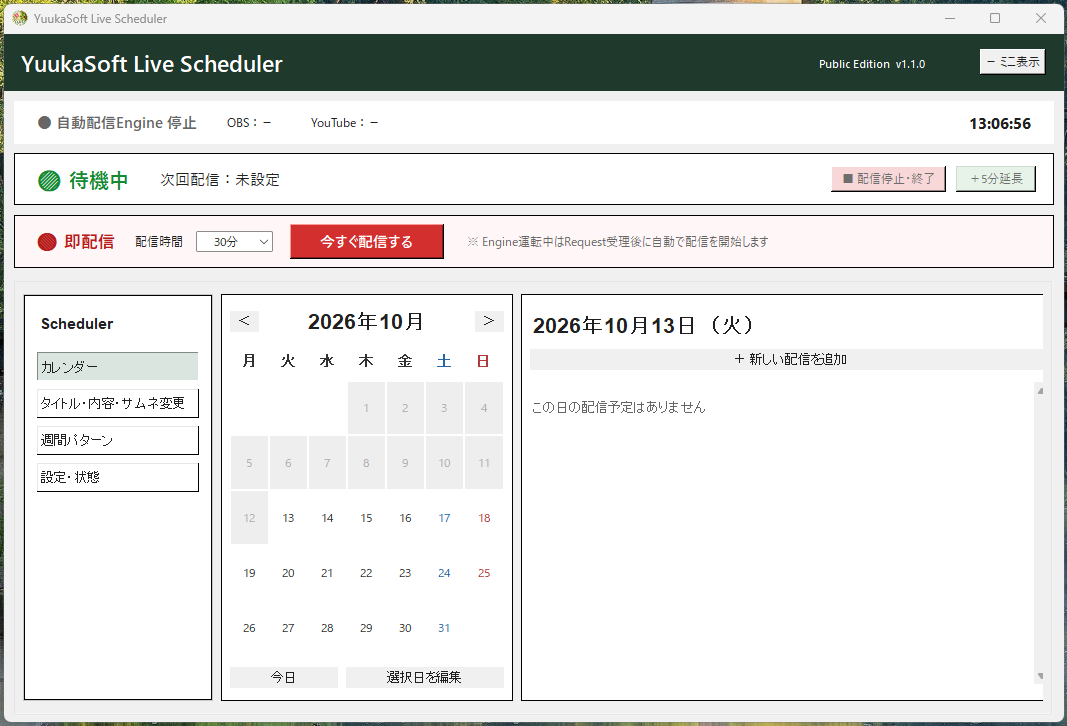Maximize the YuukaSoft Live Scheduler window
This screenshot has width=1067, height=726.
pyautogui.click(x=995, y=18)
